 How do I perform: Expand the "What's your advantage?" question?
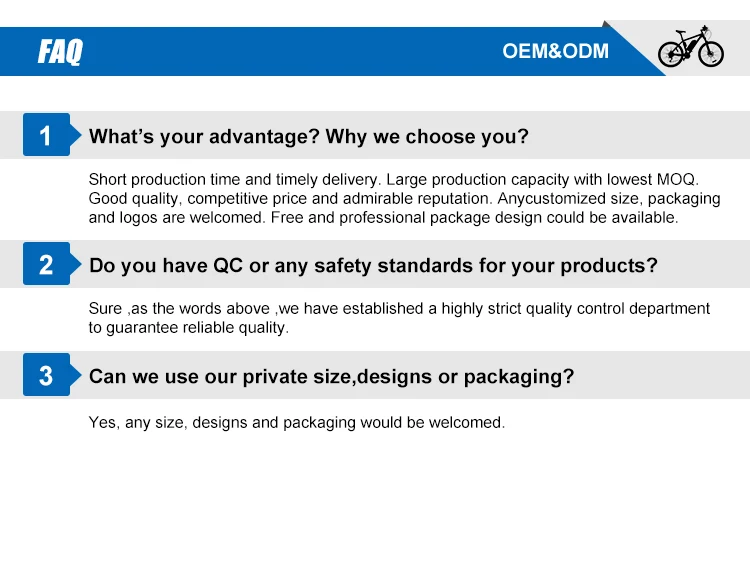pos(308,136)
